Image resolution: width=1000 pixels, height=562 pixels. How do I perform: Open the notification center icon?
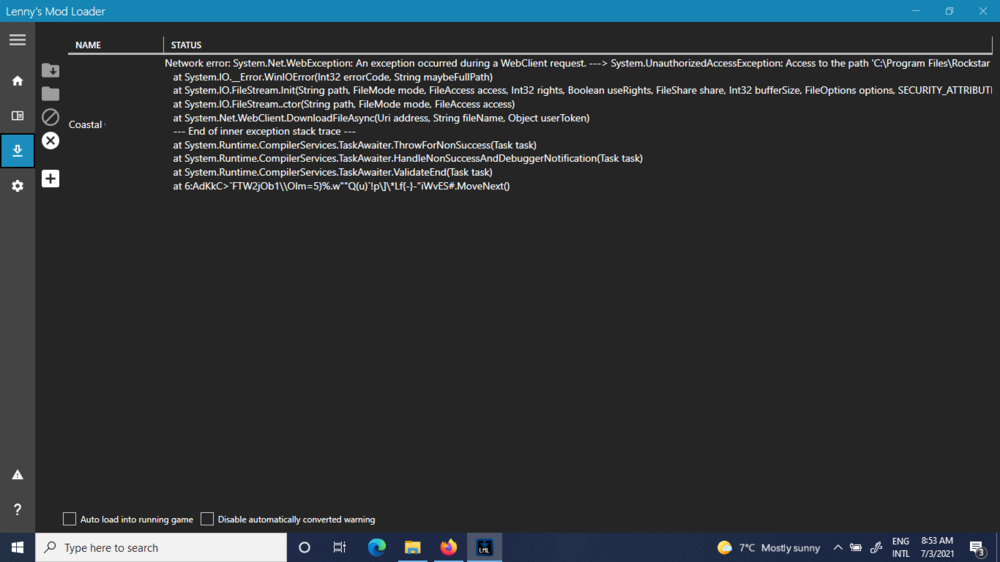click(976, 547)
